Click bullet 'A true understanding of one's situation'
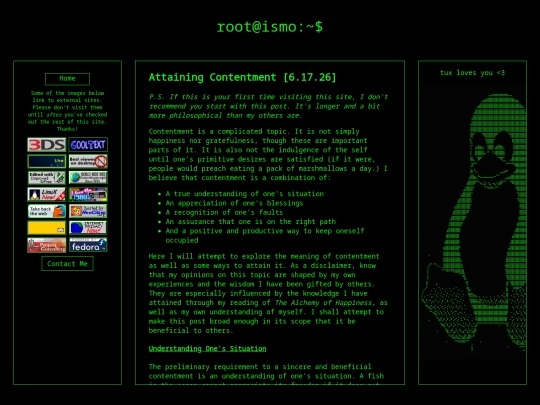This screenshot has height=405, width=540. [x=245, y=194]
